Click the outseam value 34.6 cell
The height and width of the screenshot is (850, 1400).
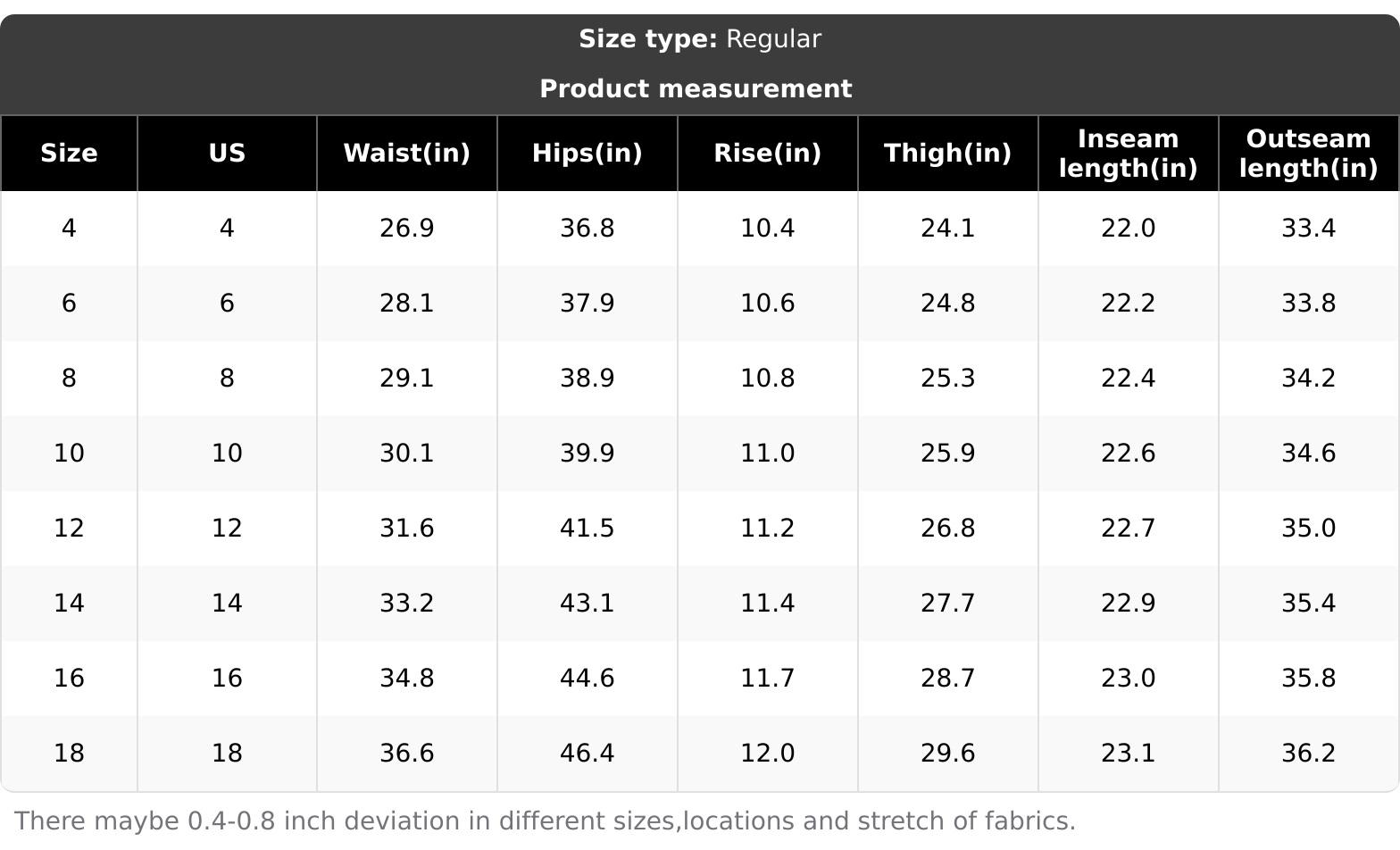pyautogui.click(x=1308, y=454)
